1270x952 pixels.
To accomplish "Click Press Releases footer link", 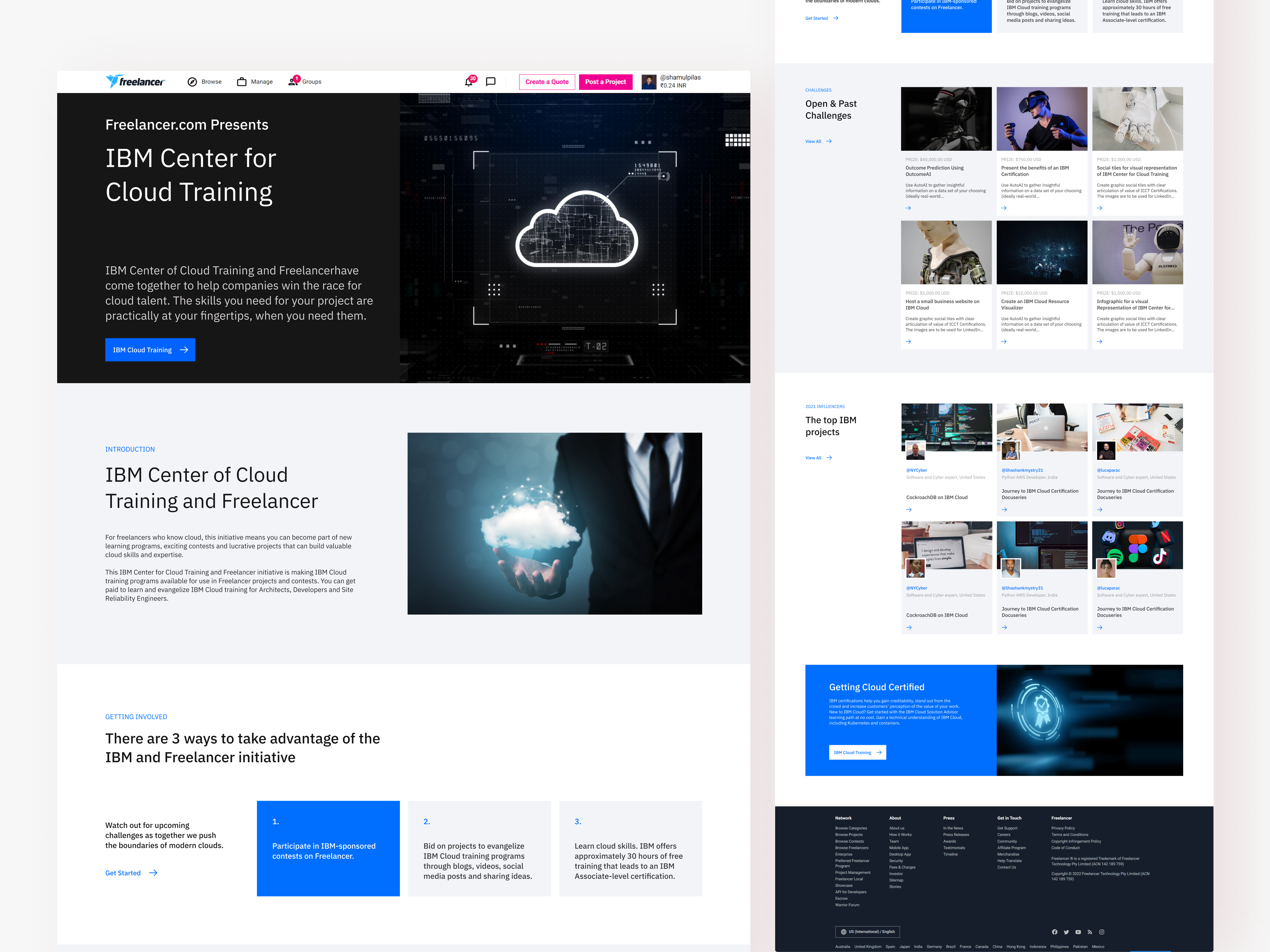I will click(x=956, y=835).
